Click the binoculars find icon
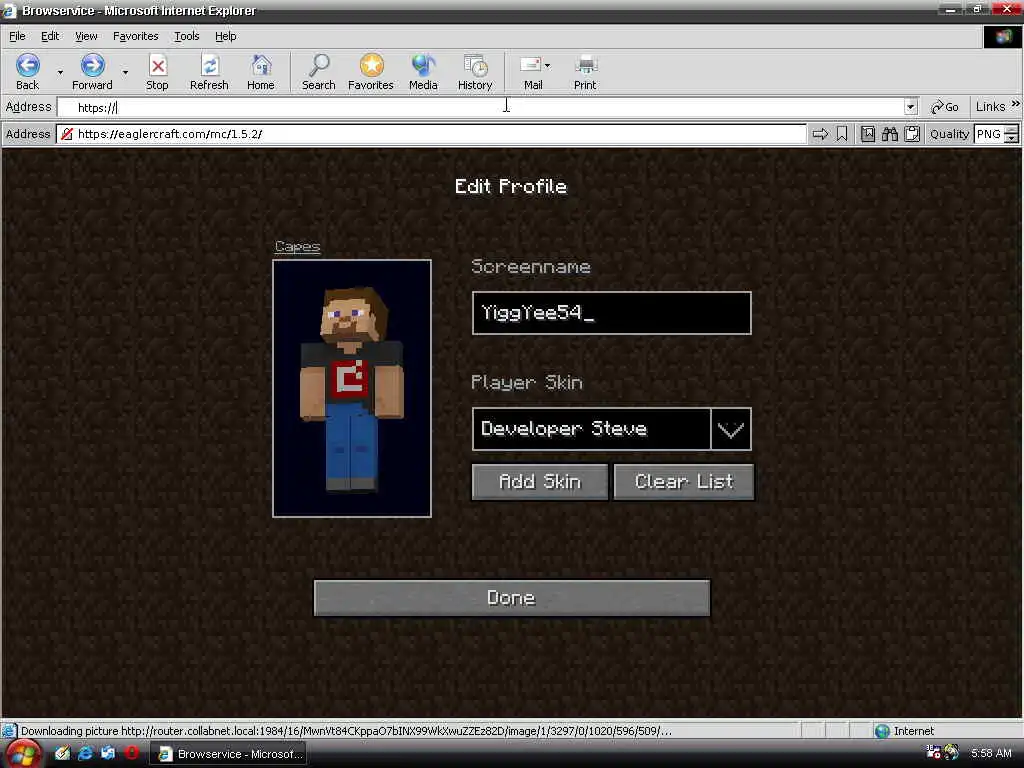 (890, 134)
